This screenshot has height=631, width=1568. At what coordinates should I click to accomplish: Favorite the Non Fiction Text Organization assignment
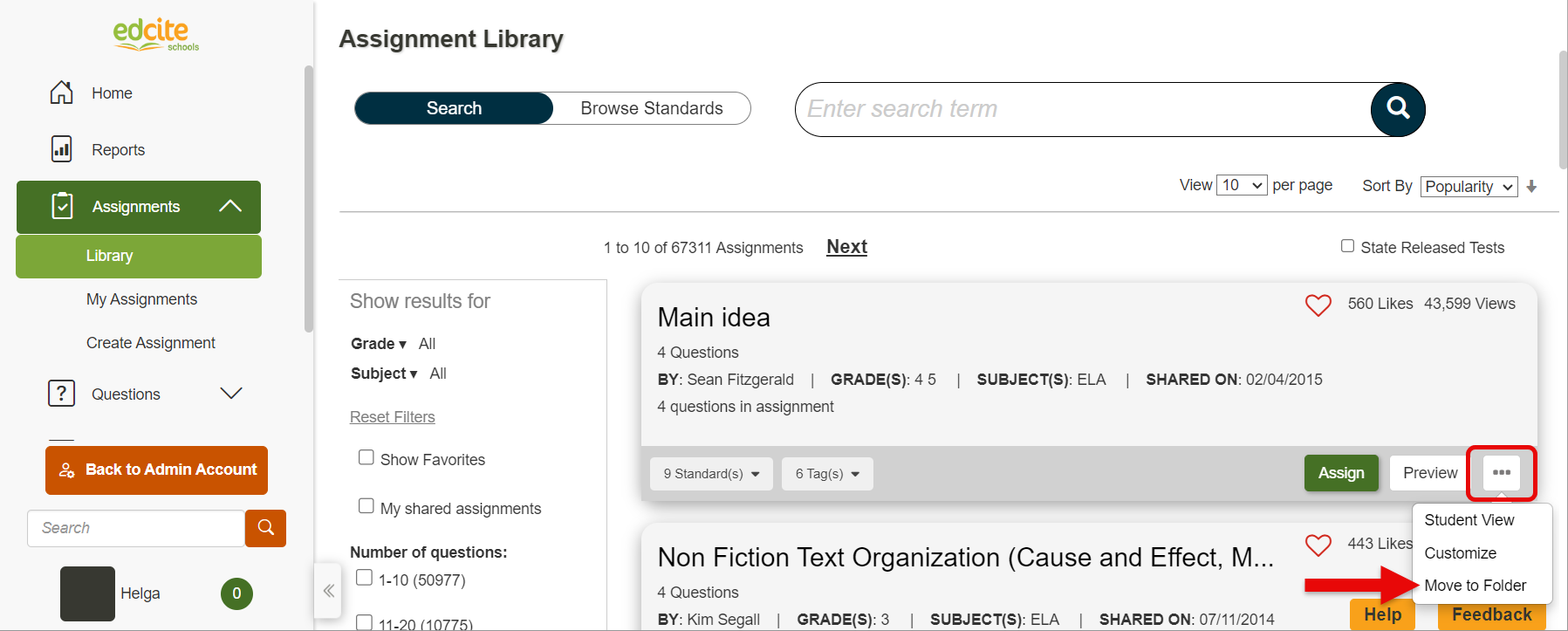click(x=1318, y=545)
